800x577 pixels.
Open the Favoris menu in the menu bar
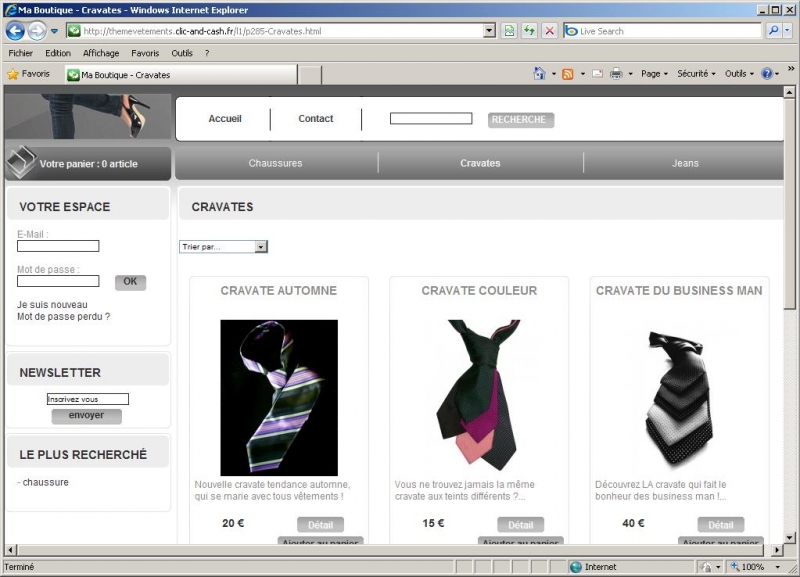(x=145, y=53)
